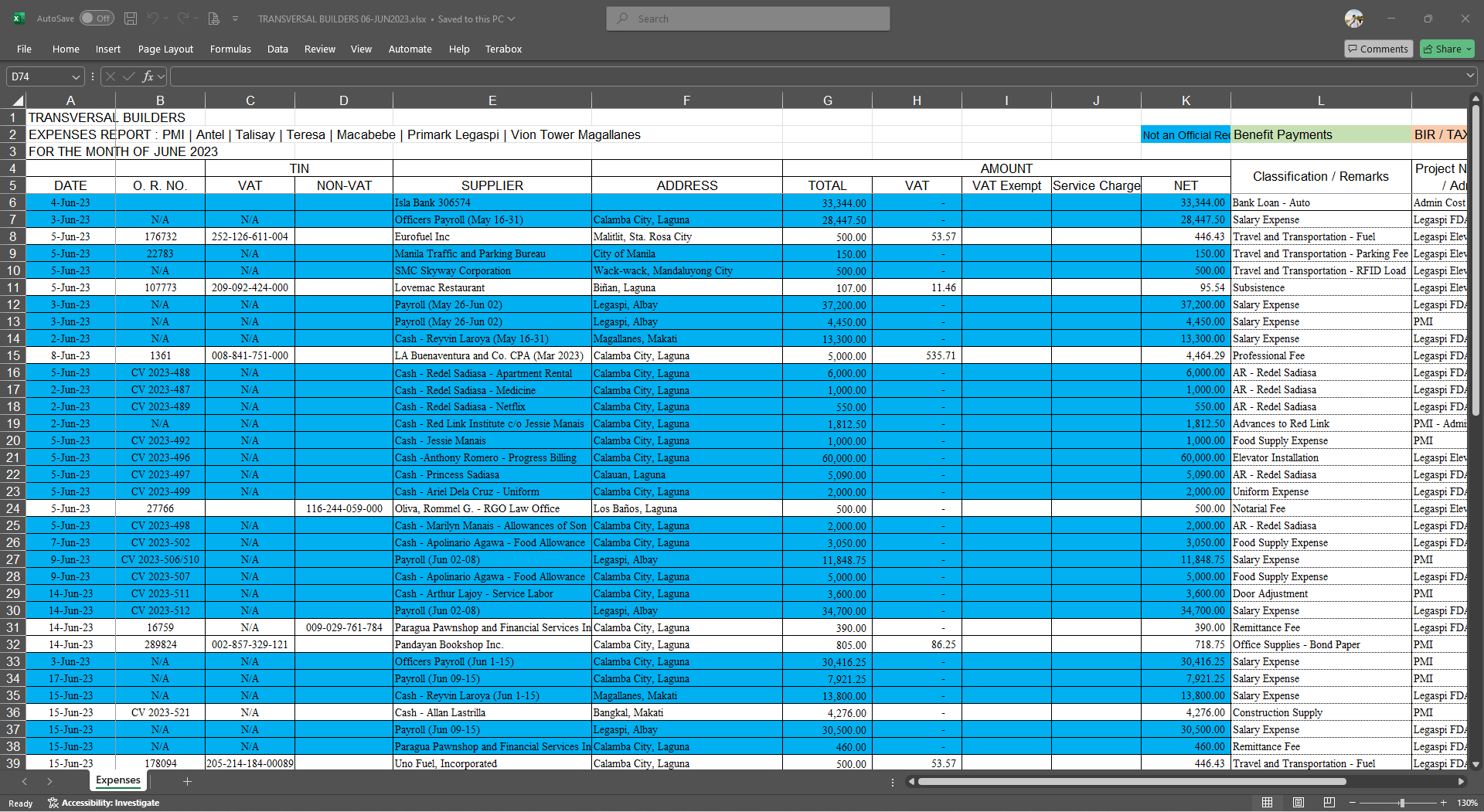
Task: Switch to Page Break Preview icon
Action: [1329, 803]
